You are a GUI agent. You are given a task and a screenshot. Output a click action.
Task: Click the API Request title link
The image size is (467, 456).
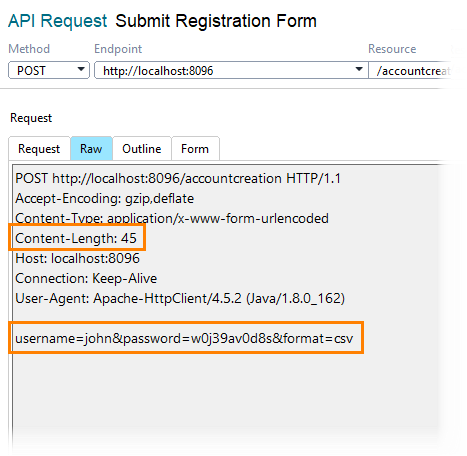pos(57,21)
